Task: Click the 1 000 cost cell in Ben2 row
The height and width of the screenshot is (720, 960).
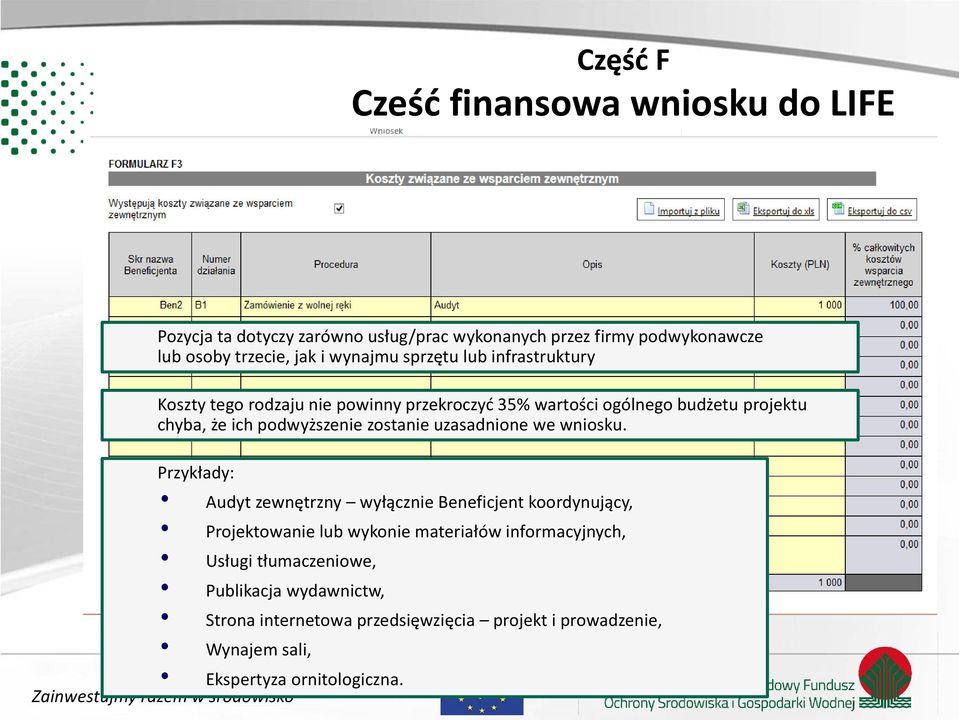Action: (800, 306)
